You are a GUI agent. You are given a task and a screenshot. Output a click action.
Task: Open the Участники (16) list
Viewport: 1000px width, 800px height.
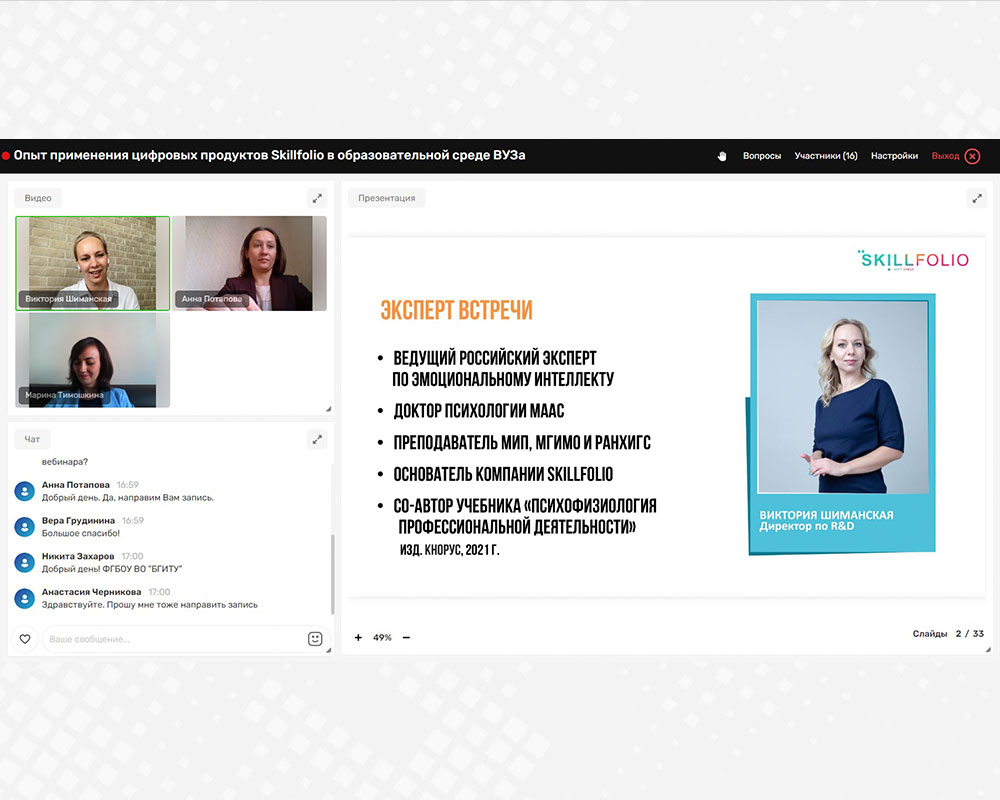click(826, 156)
